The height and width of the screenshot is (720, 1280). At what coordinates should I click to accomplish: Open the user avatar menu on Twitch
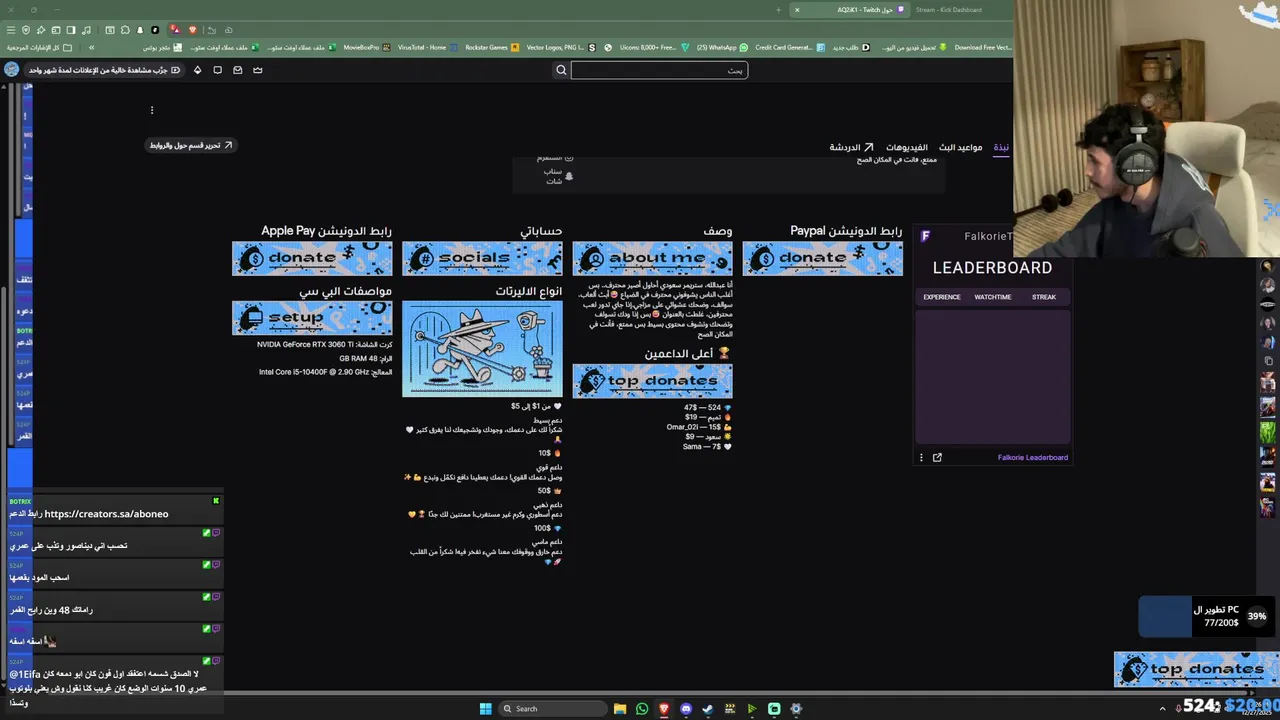click(x=11, y=70)
